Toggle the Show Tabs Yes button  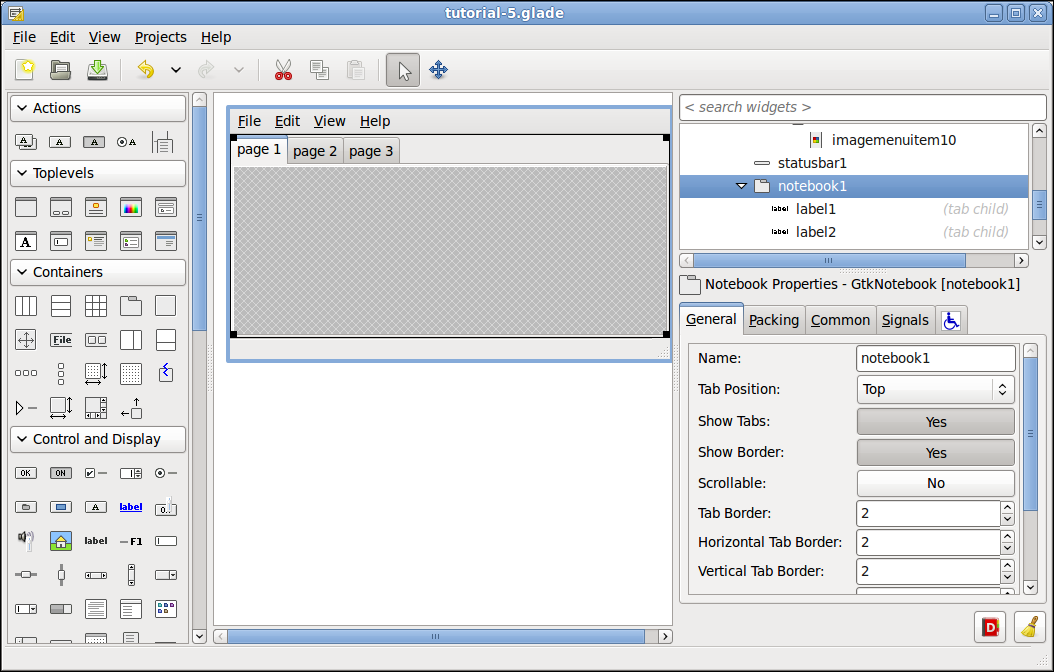point(936,421)
